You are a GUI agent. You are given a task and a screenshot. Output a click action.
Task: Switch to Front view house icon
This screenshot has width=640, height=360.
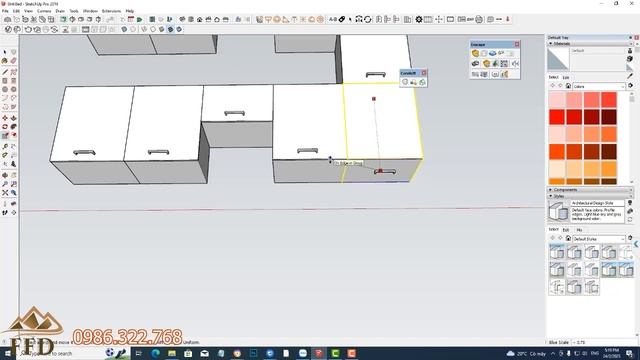[x=200, y=19]
